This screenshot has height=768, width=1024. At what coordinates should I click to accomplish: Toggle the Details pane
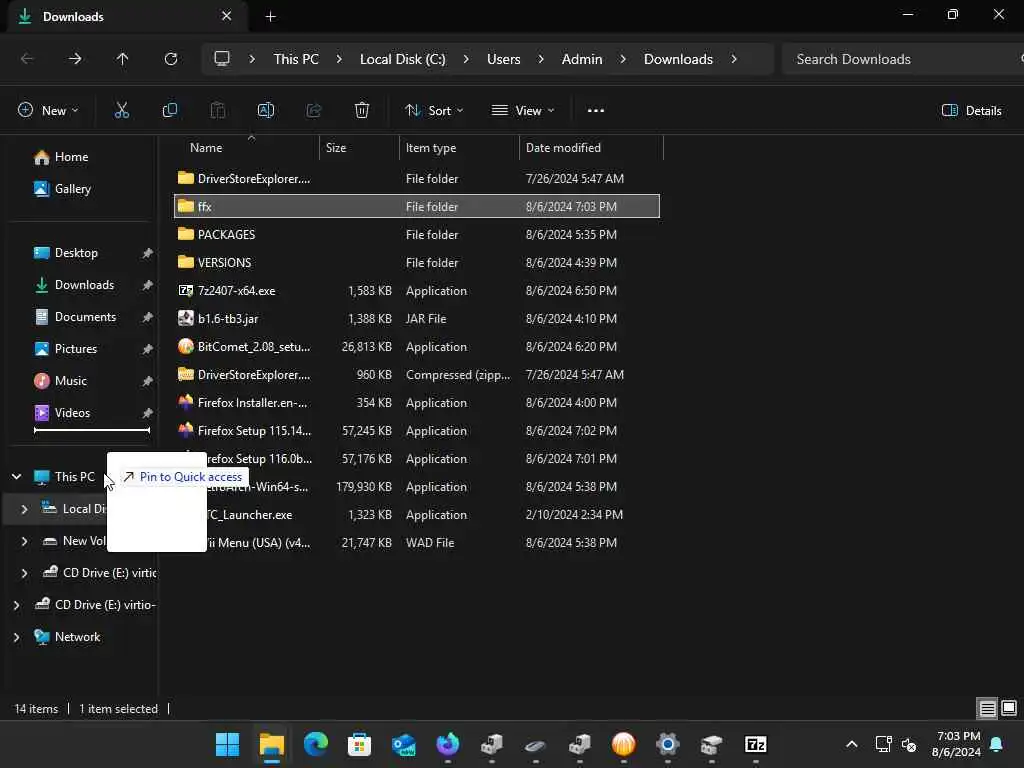click(972, 110)
